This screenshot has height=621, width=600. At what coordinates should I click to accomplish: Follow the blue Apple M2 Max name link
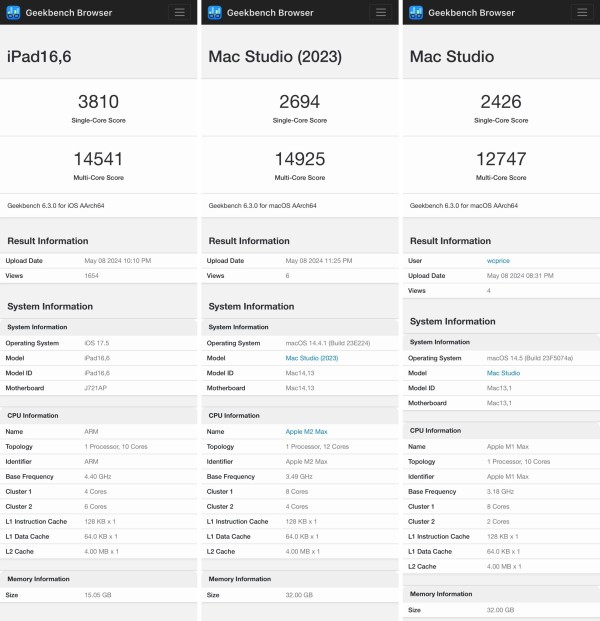tap(306, 431)
